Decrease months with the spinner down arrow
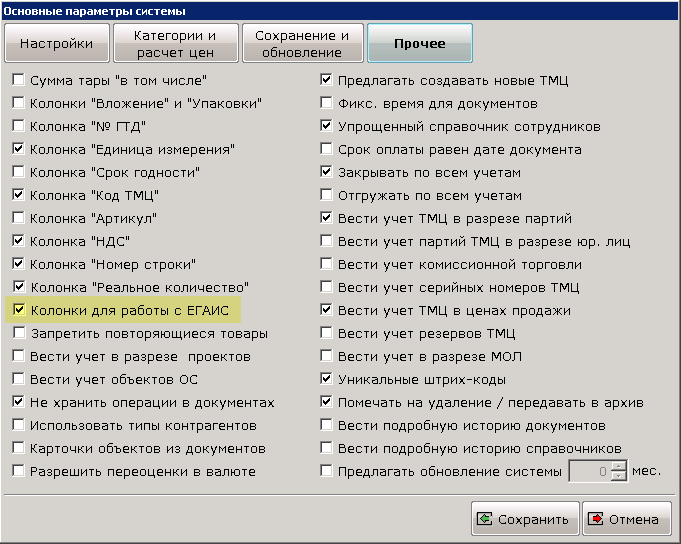The height and width of the screenshot is (544, 681). pos(619,476)
